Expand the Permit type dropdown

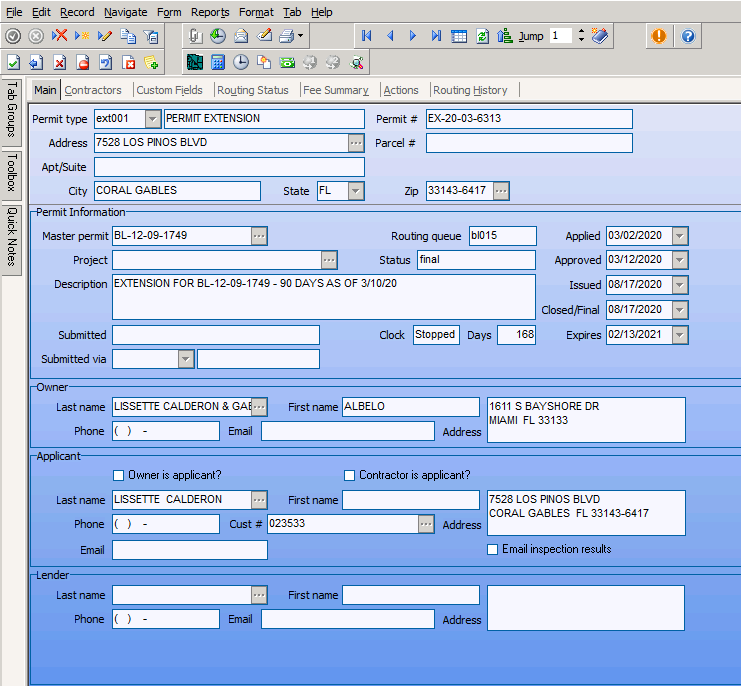point(152,119)
